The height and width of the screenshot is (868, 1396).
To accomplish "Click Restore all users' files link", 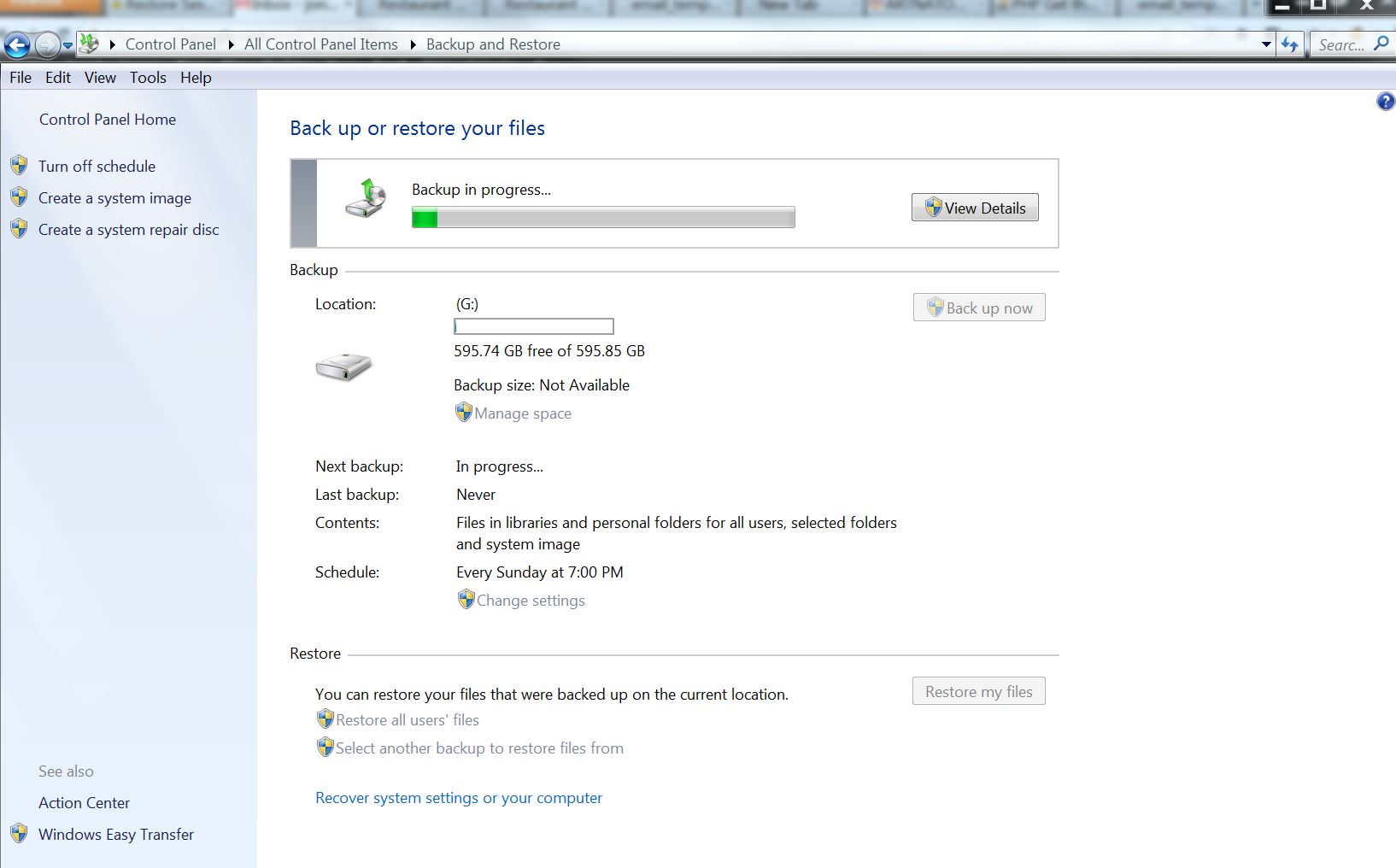I will click(x=408, y=720).
